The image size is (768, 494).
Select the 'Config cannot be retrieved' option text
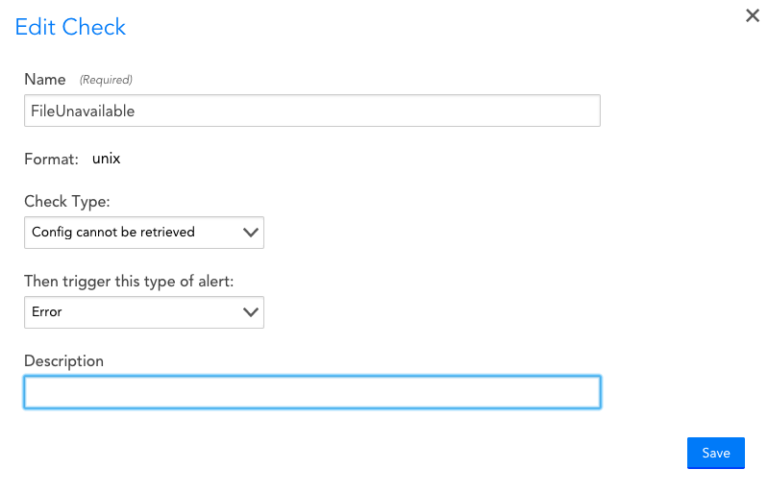coord(113,232)
